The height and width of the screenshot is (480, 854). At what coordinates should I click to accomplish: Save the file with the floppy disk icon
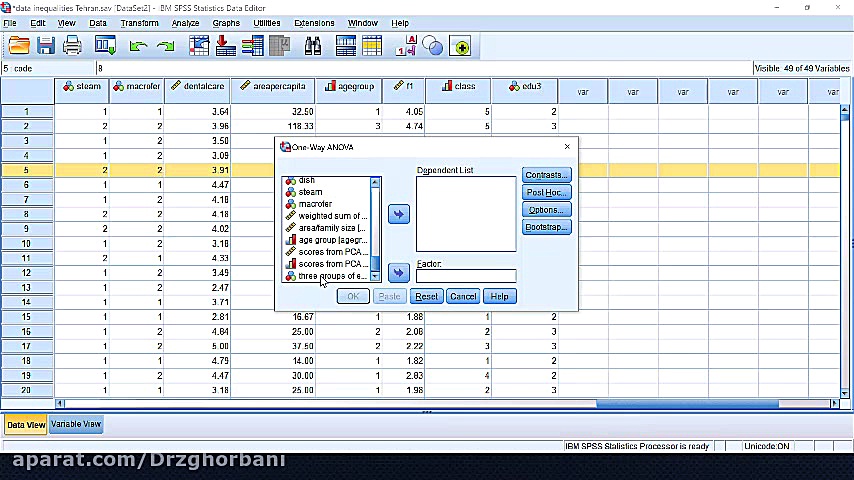point(46,46)
